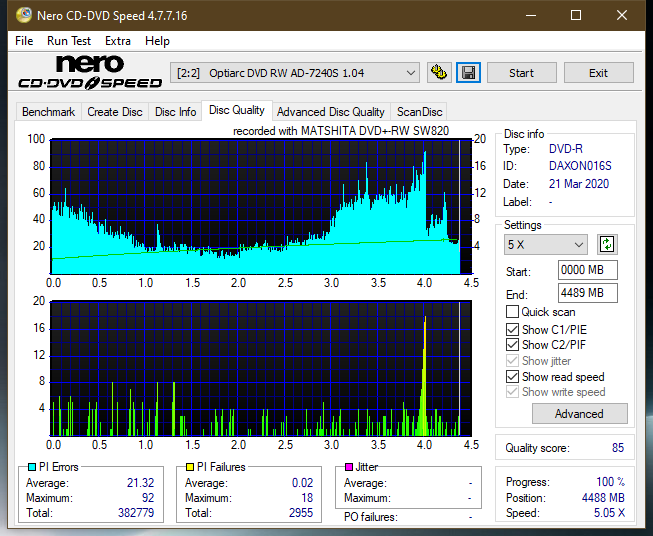Open the drive selection dropdown
Viewport: 653px width, 536px height.
(x=295, y=73)
